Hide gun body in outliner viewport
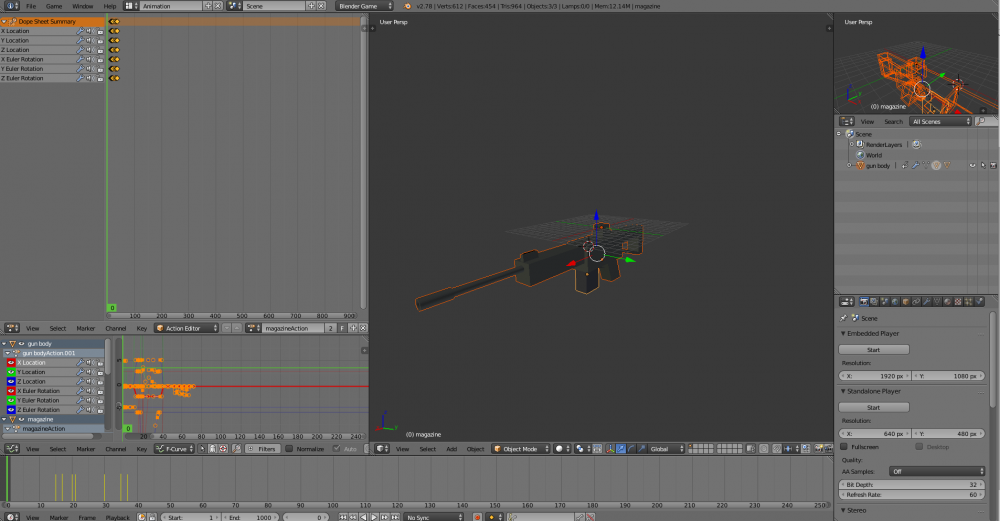1000x521 pixels. point(972,165)
